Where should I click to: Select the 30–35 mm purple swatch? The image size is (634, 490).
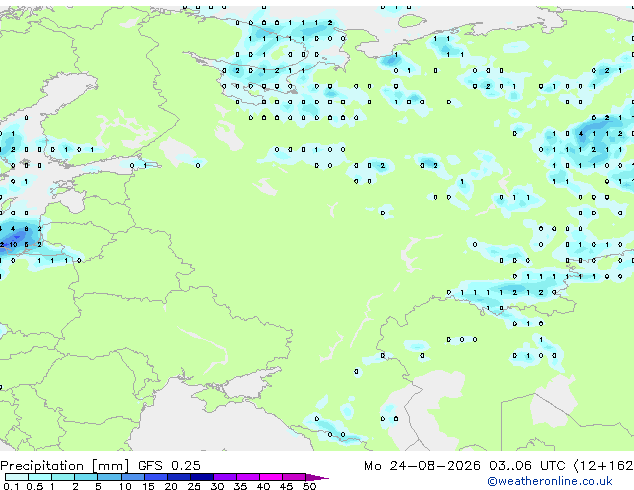click(x=224, y=477)
